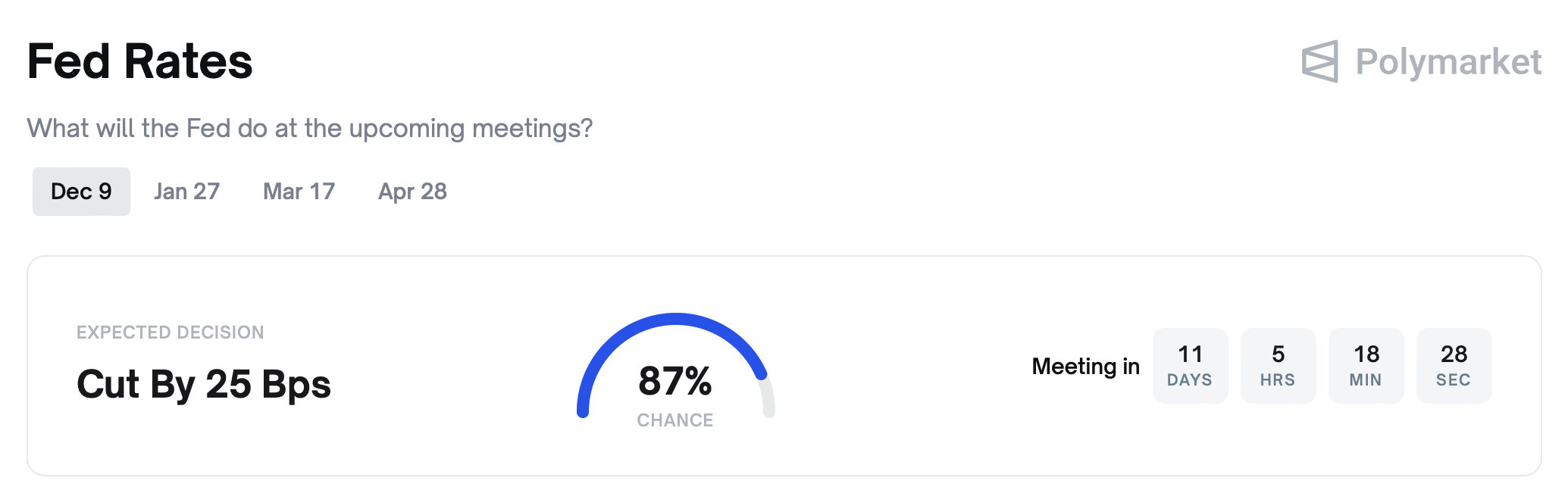Click the 87% chance value
This screenshot has width=1568, height=487.
coord(674,381)
